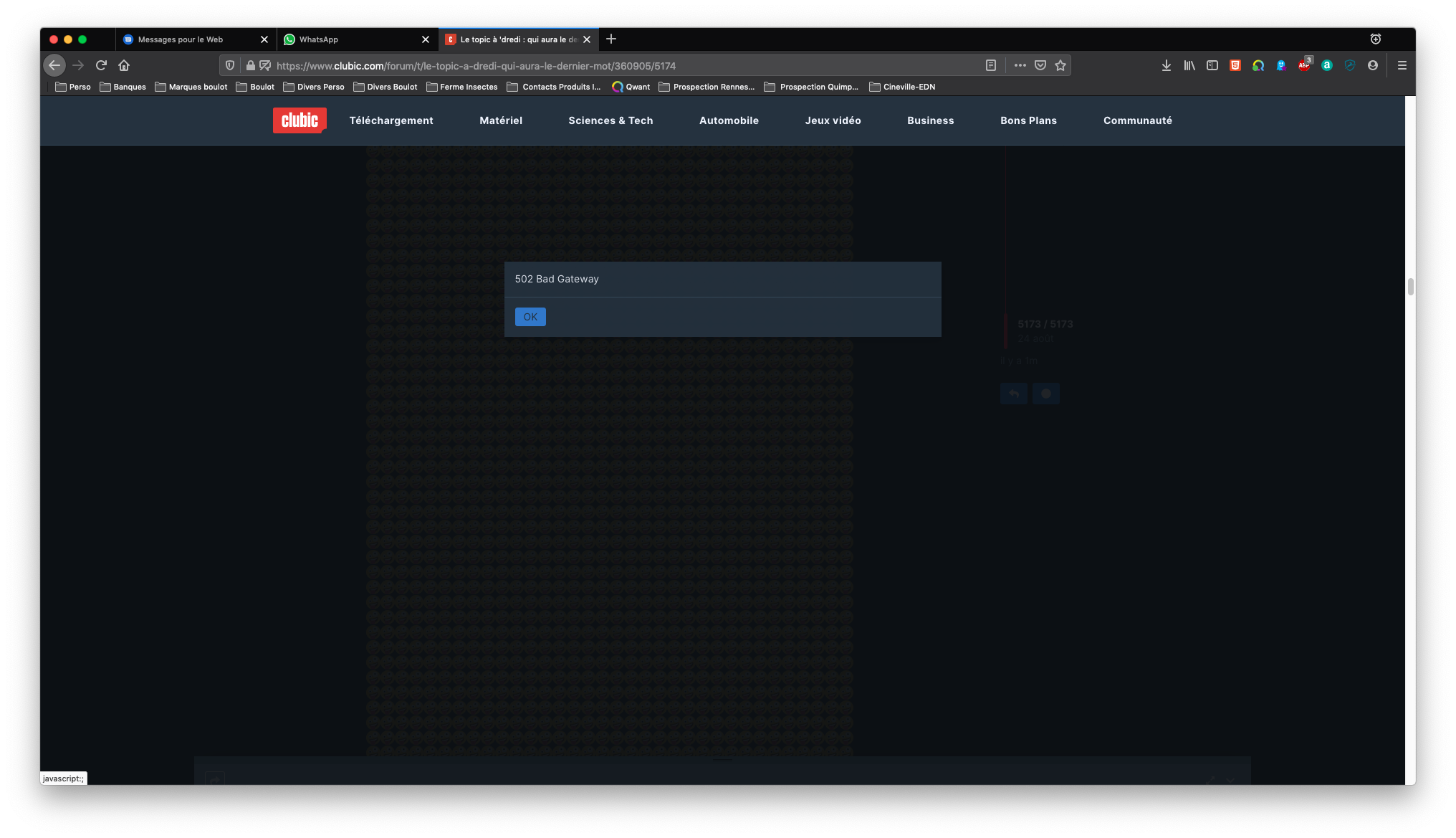This screenshot has width=1456, height=838.
Task: Bookmark this page with star icon
Action: (x=1060, y=65)
